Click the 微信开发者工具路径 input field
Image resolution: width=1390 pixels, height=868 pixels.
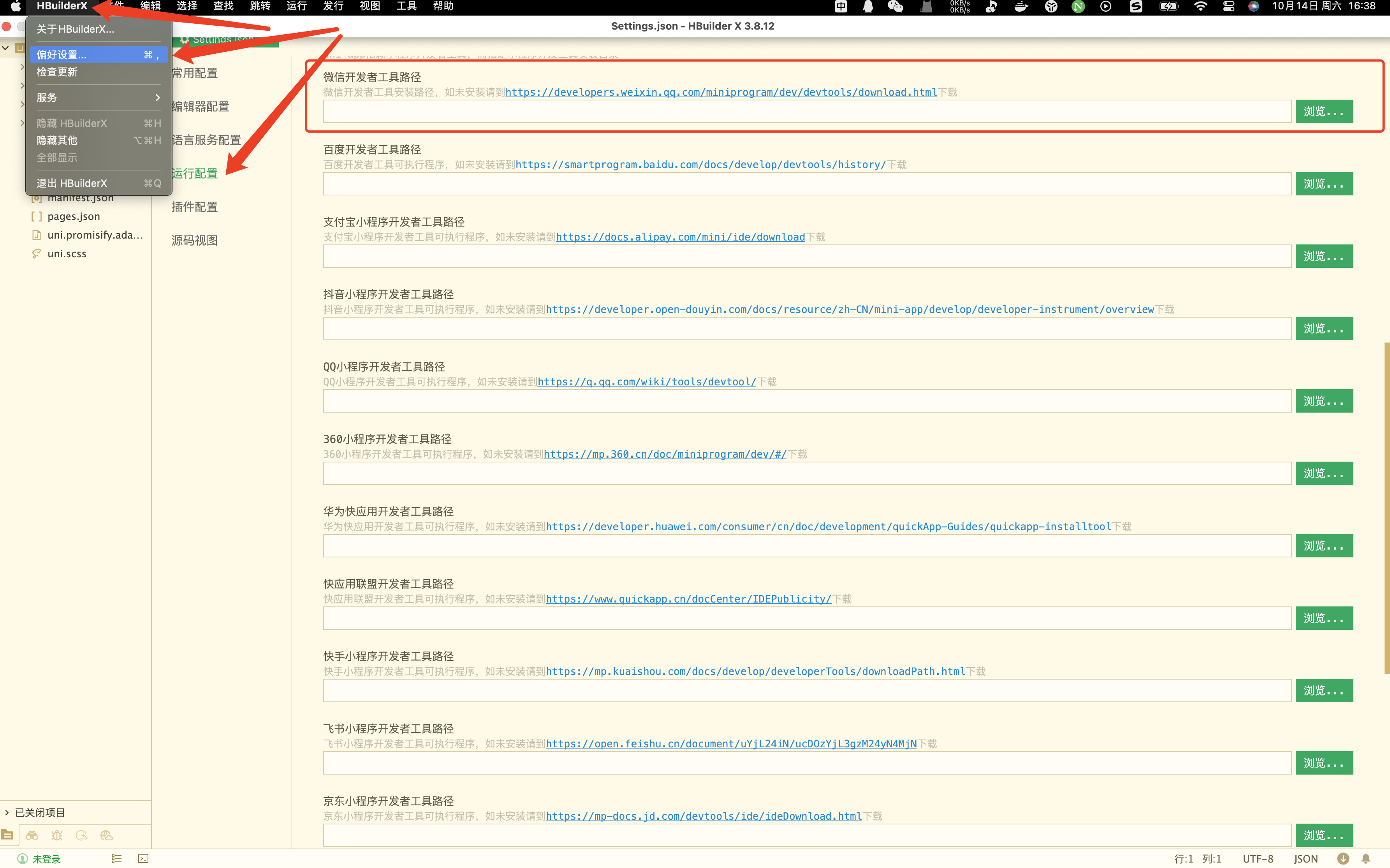(x=807, y=111)
